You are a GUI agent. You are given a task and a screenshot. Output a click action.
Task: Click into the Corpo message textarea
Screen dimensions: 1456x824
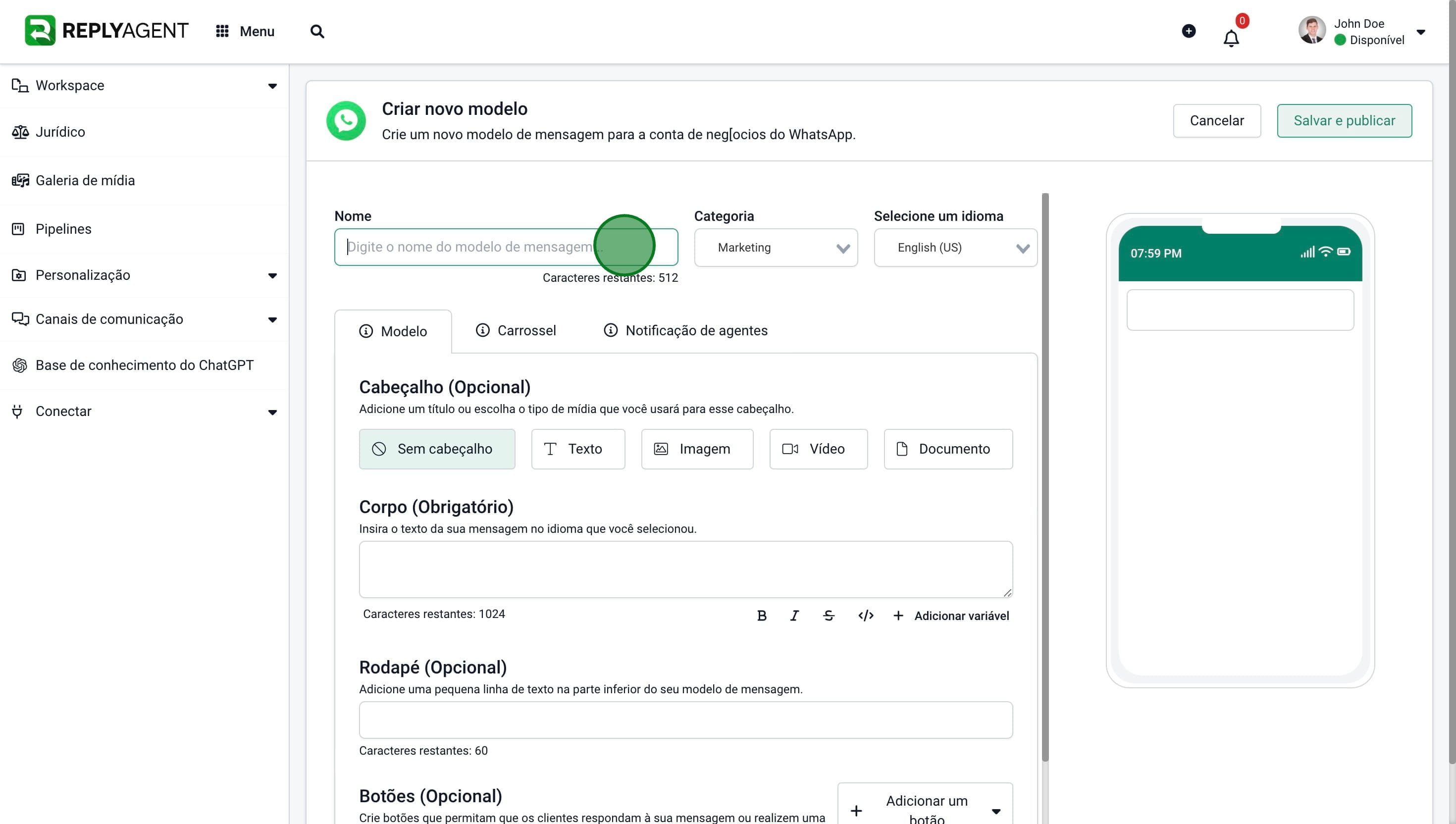(x=686, y=569)
